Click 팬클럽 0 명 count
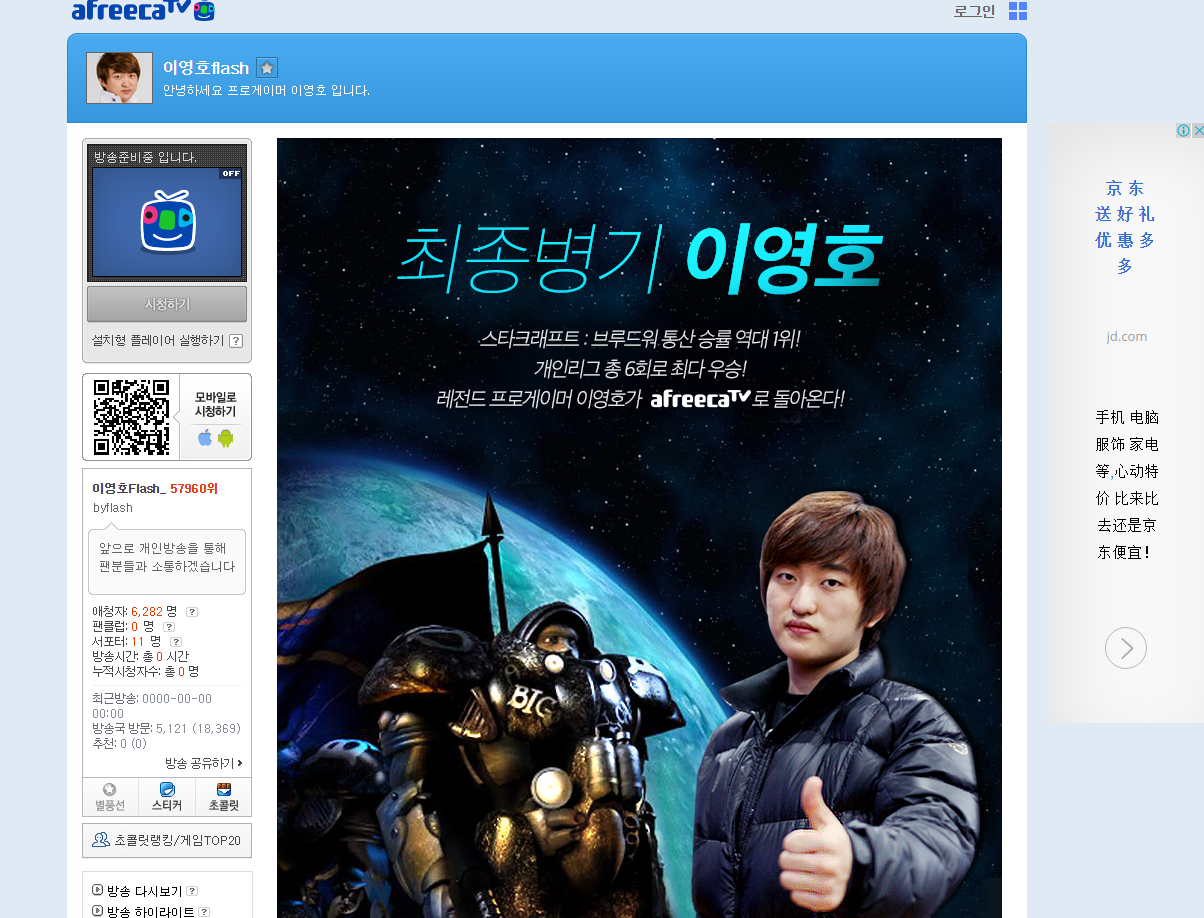Image resolution: width=1204 pixels, height=918 pixels. [x=124, y=626]
